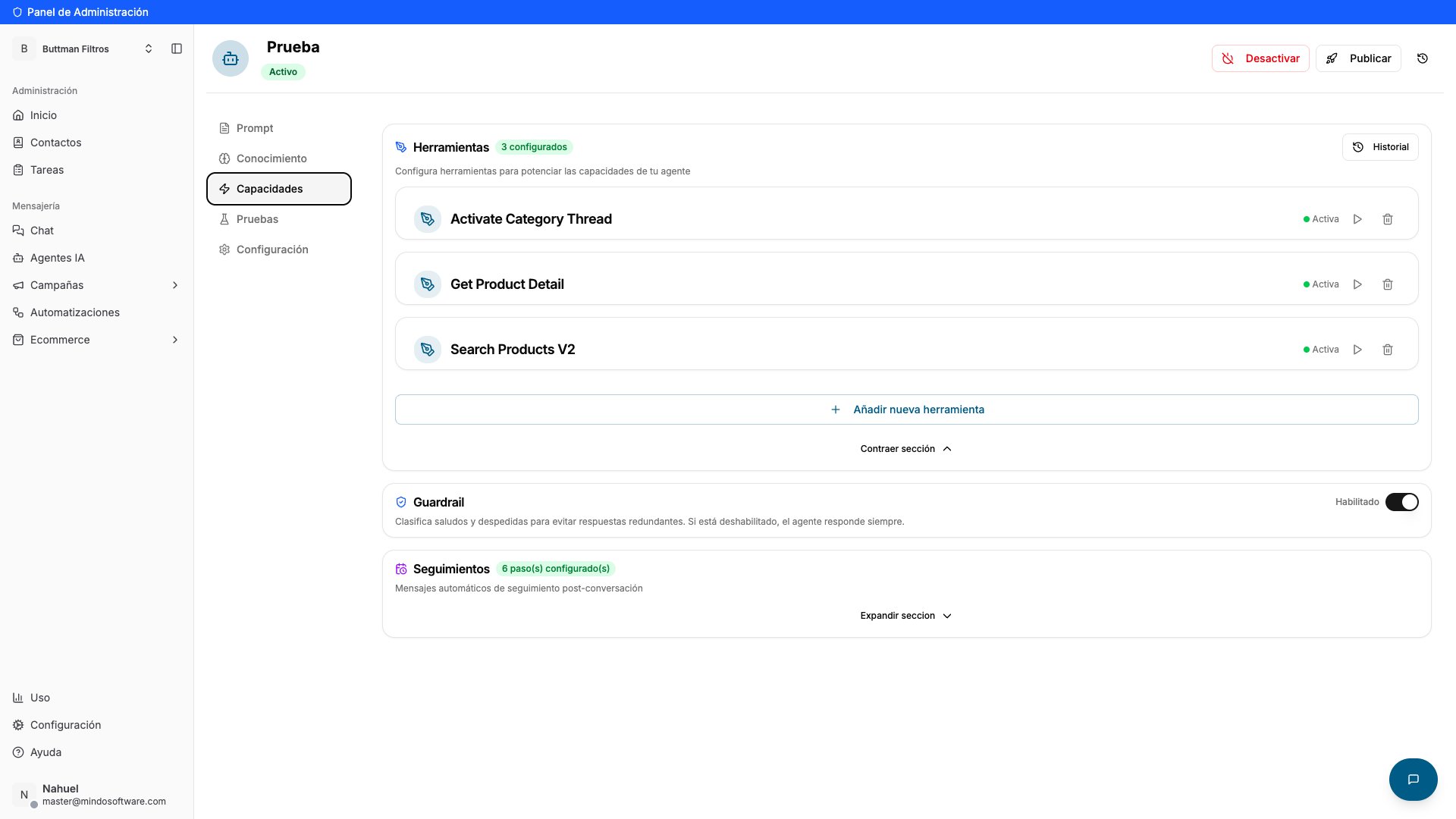Click the Get Product Detail tool icon
Screen dimensions: 1456x819
pos(428,284)
